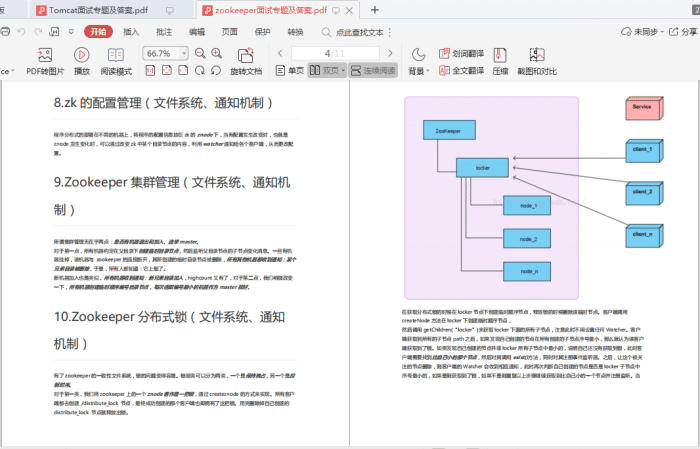Image resolution: width=700 pixels, height=449 pixels.
Task: Click the red Service box in diagram
Action: click(x=644, y=108)
